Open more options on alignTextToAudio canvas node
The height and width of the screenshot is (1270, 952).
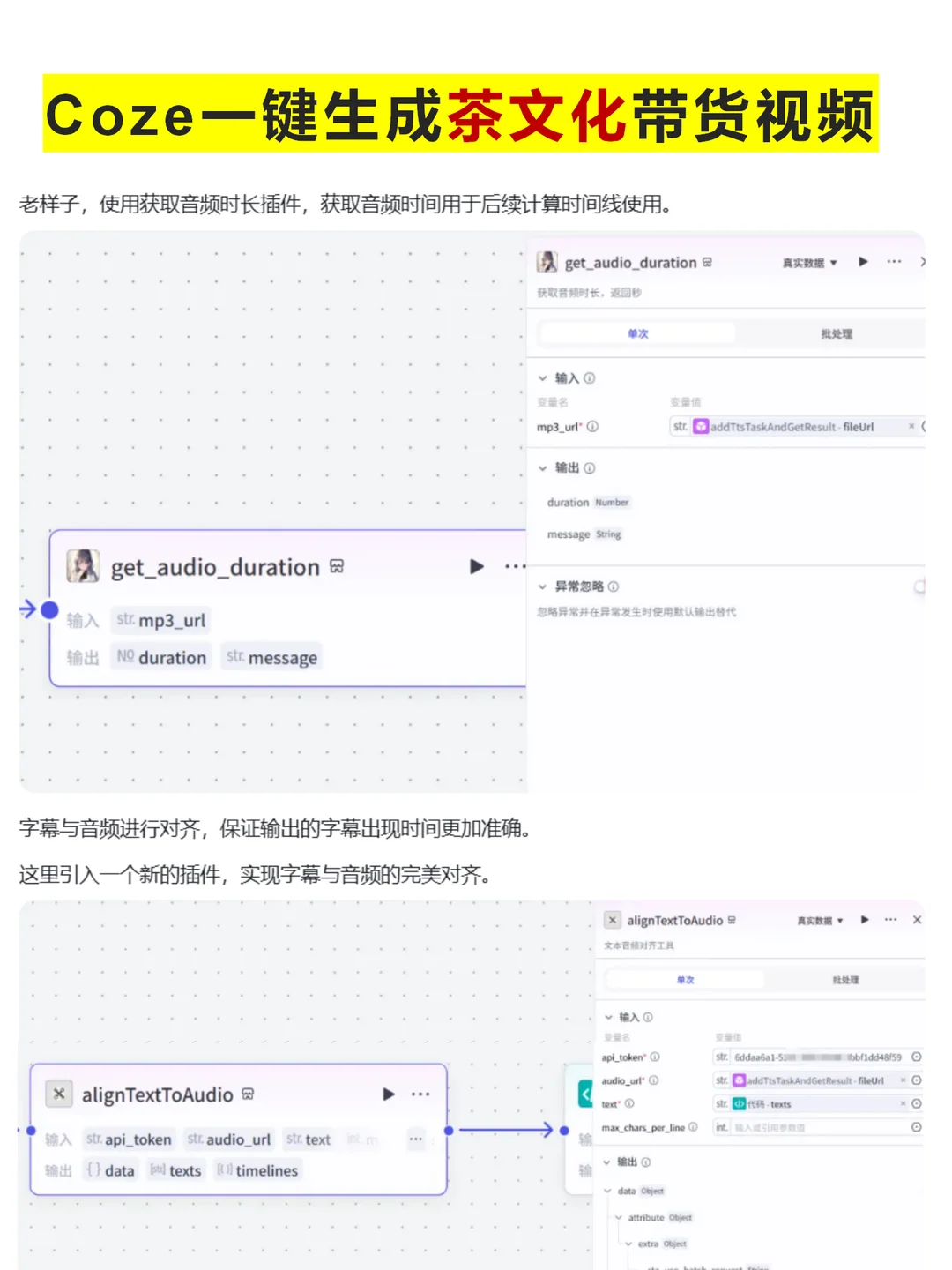(x=420, y=1094)
